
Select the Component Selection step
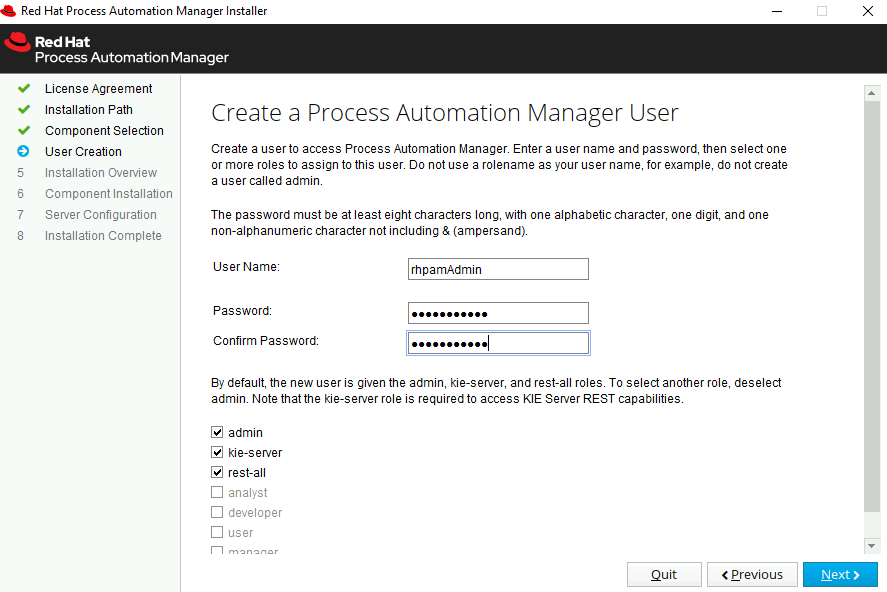click(x=104, y=131)
